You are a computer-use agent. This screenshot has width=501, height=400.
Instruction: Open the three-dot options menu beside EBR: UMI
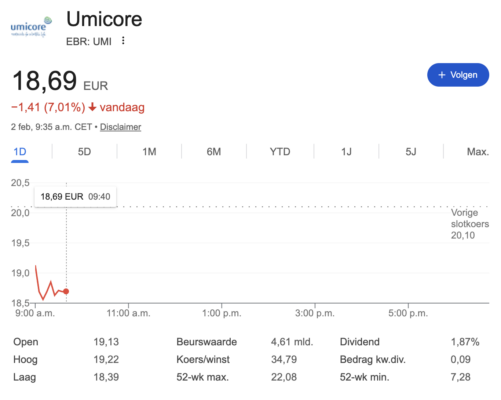[123, 41]
